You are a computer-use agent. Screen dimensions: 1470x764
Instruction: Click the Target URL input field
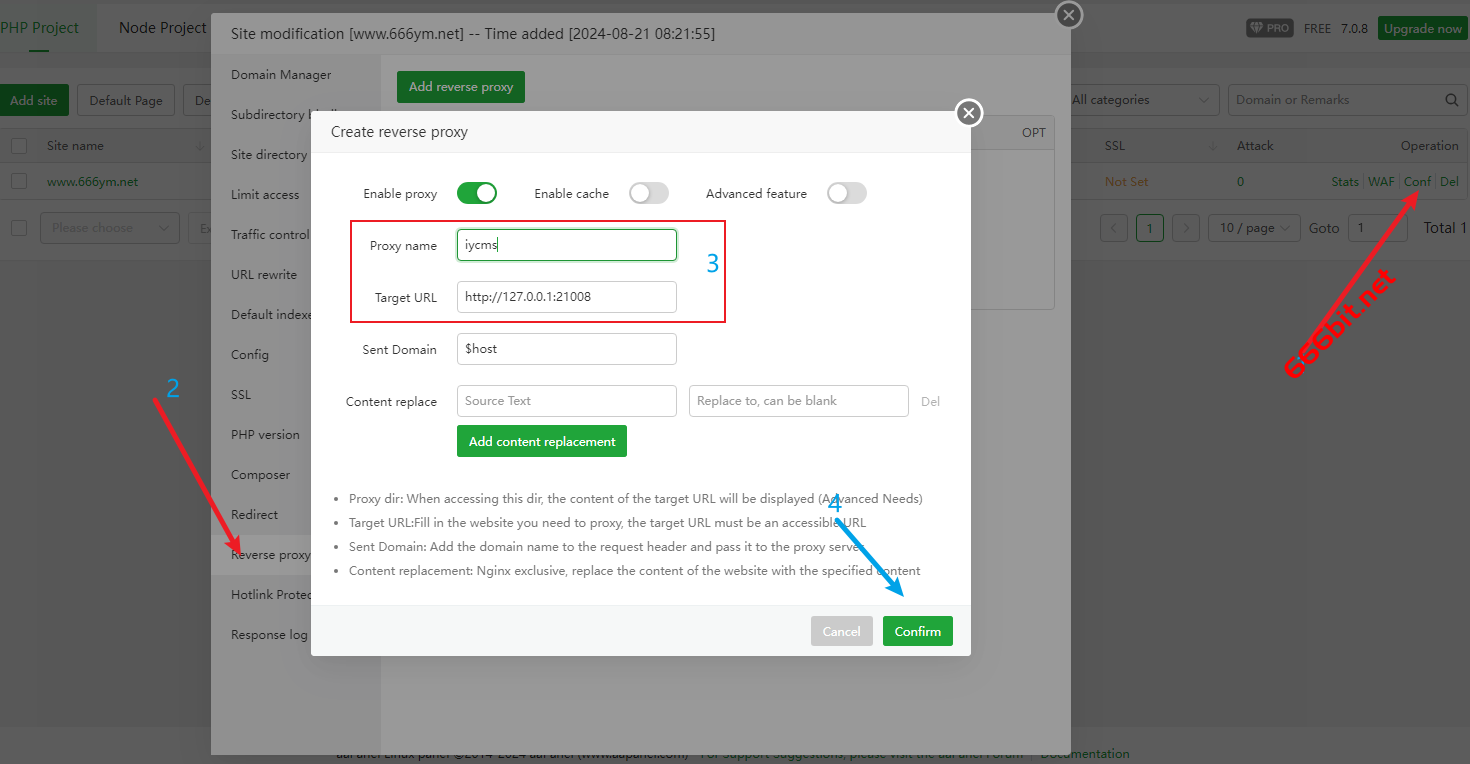click(x=566, y=297)
